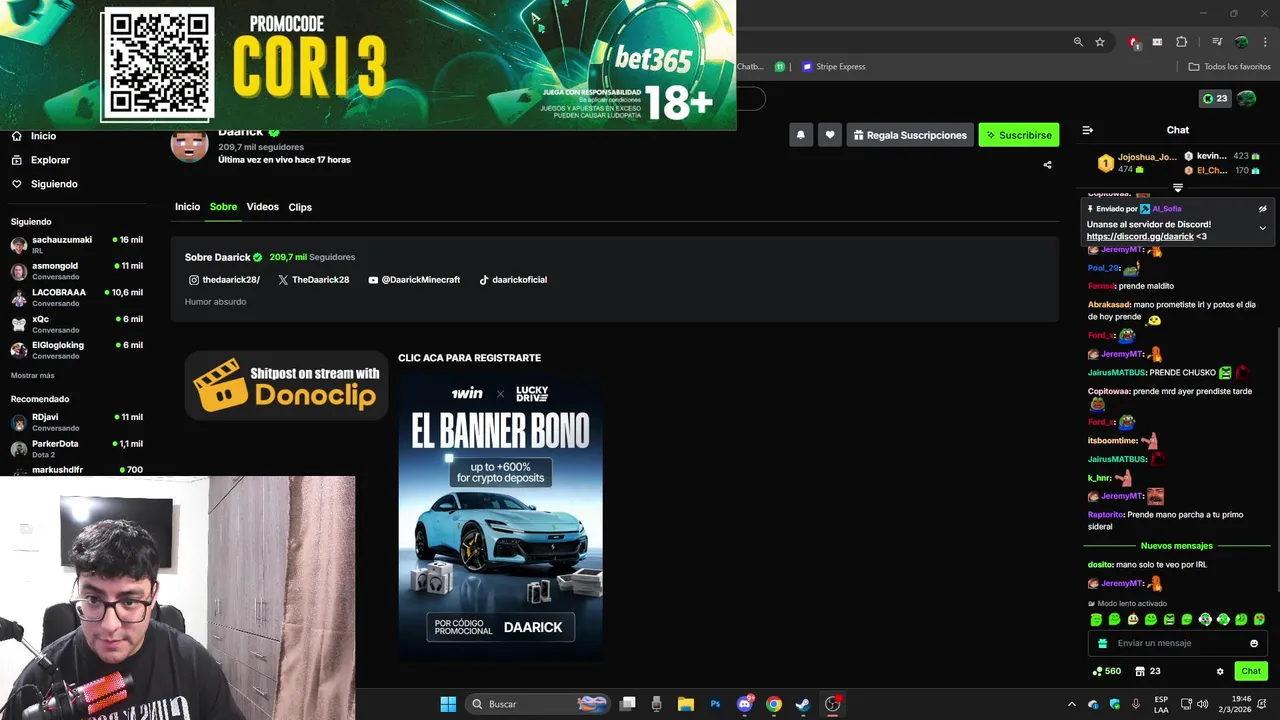1280x720 pixels.
Task: Click in the Enviar un mensaje field
Action: [x=1178, y=644]
